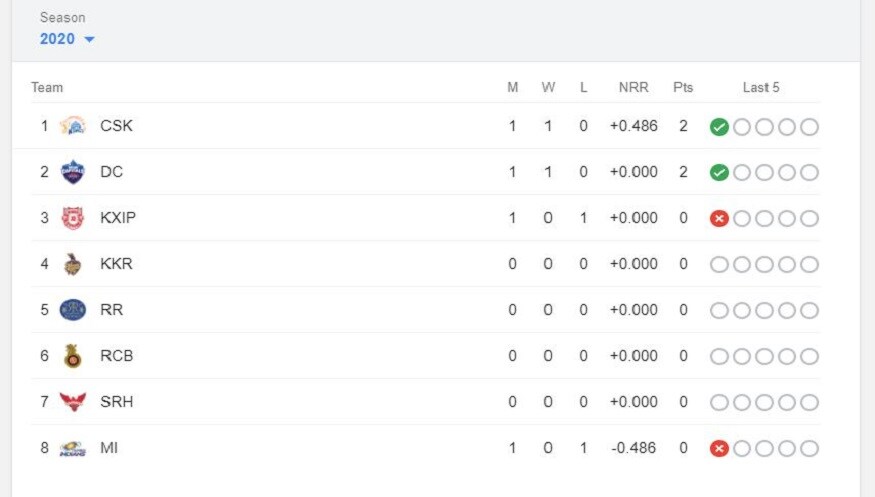Click the RR team logo
Image resolution: width=875 pixels, height=497 pixels.
[73, 310]
